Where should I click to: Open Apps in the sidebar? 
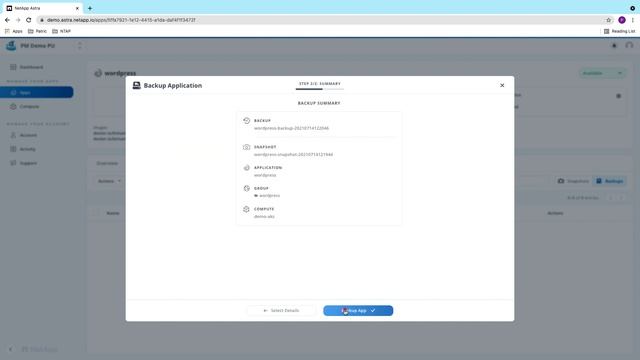click(x=37, y=92)
